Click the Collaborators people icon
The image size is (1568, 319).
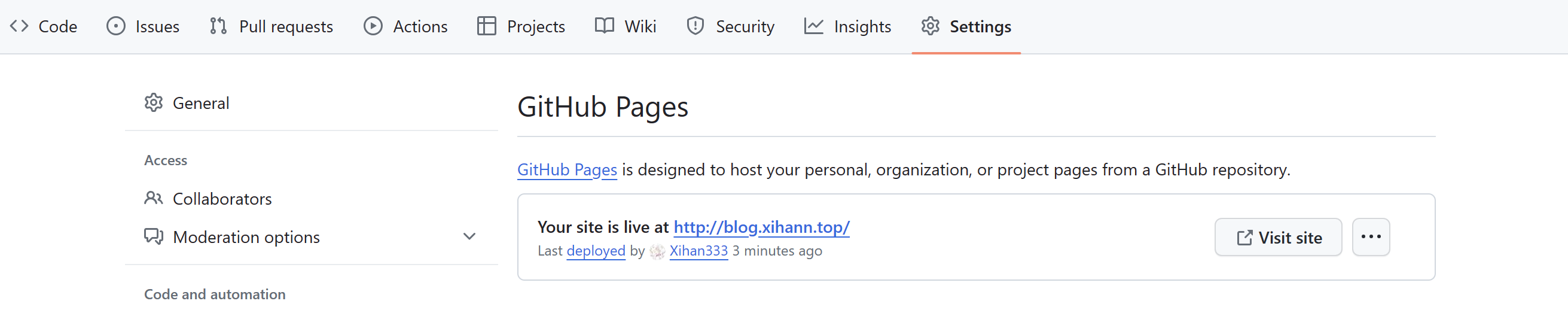point(153,199)
